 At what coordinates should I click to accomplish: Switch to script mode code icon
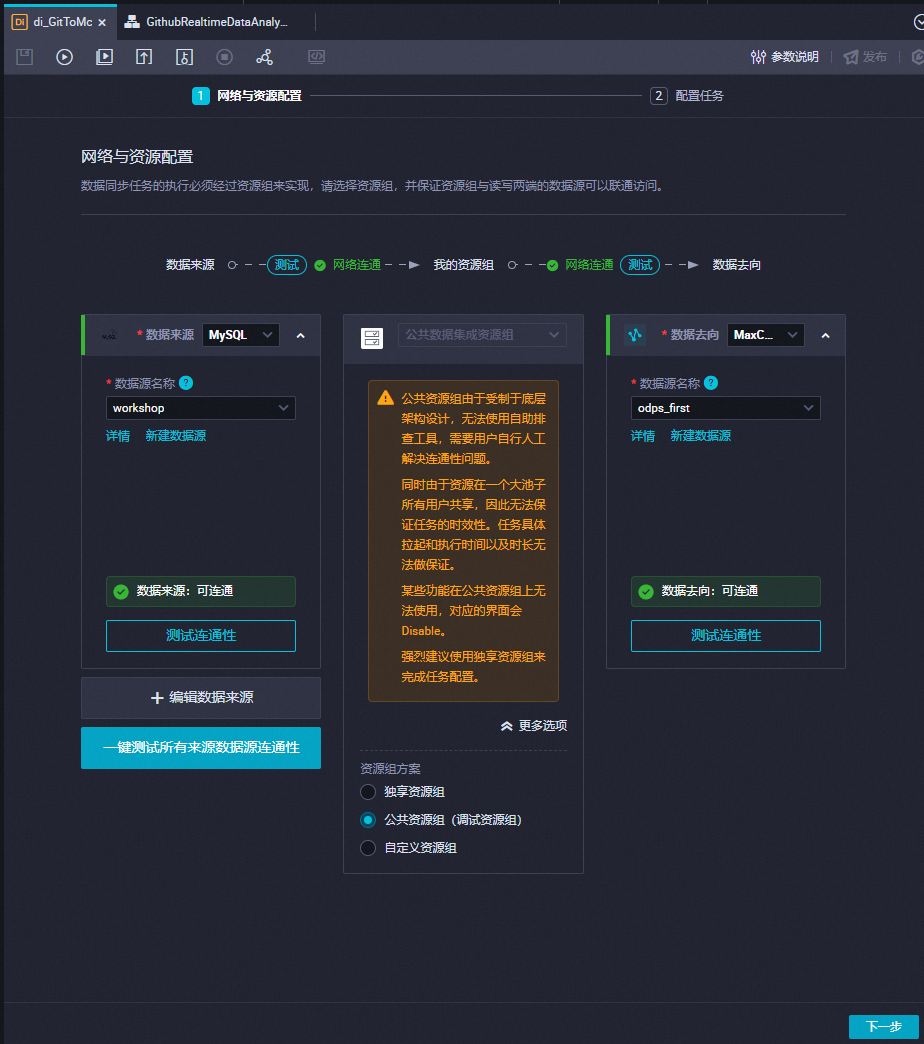(316, 57)
